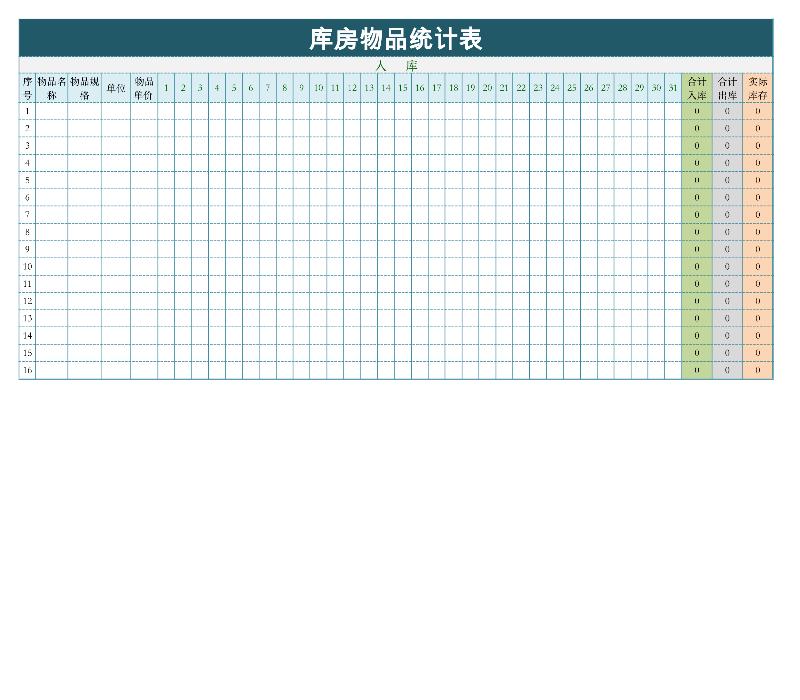Click the 实际库存 value in row 16
800x700 pixels.
click(x=758, y=370)
